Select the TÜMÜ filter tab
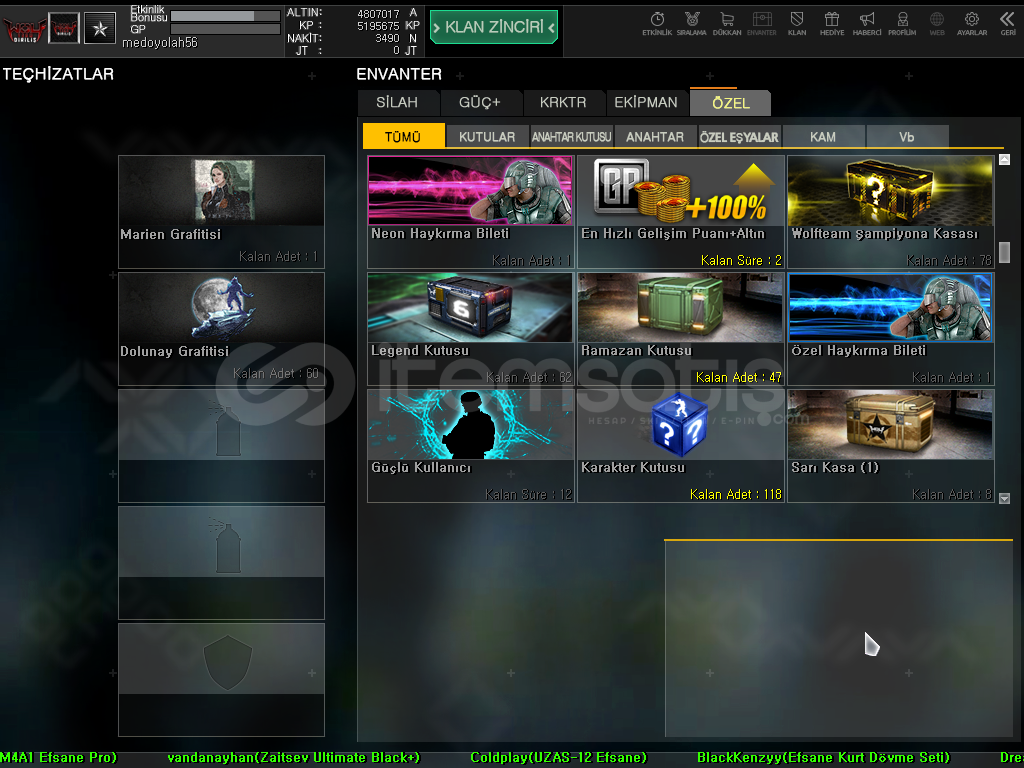Screen dimensions: 1024x768 (x=403, y=136)
